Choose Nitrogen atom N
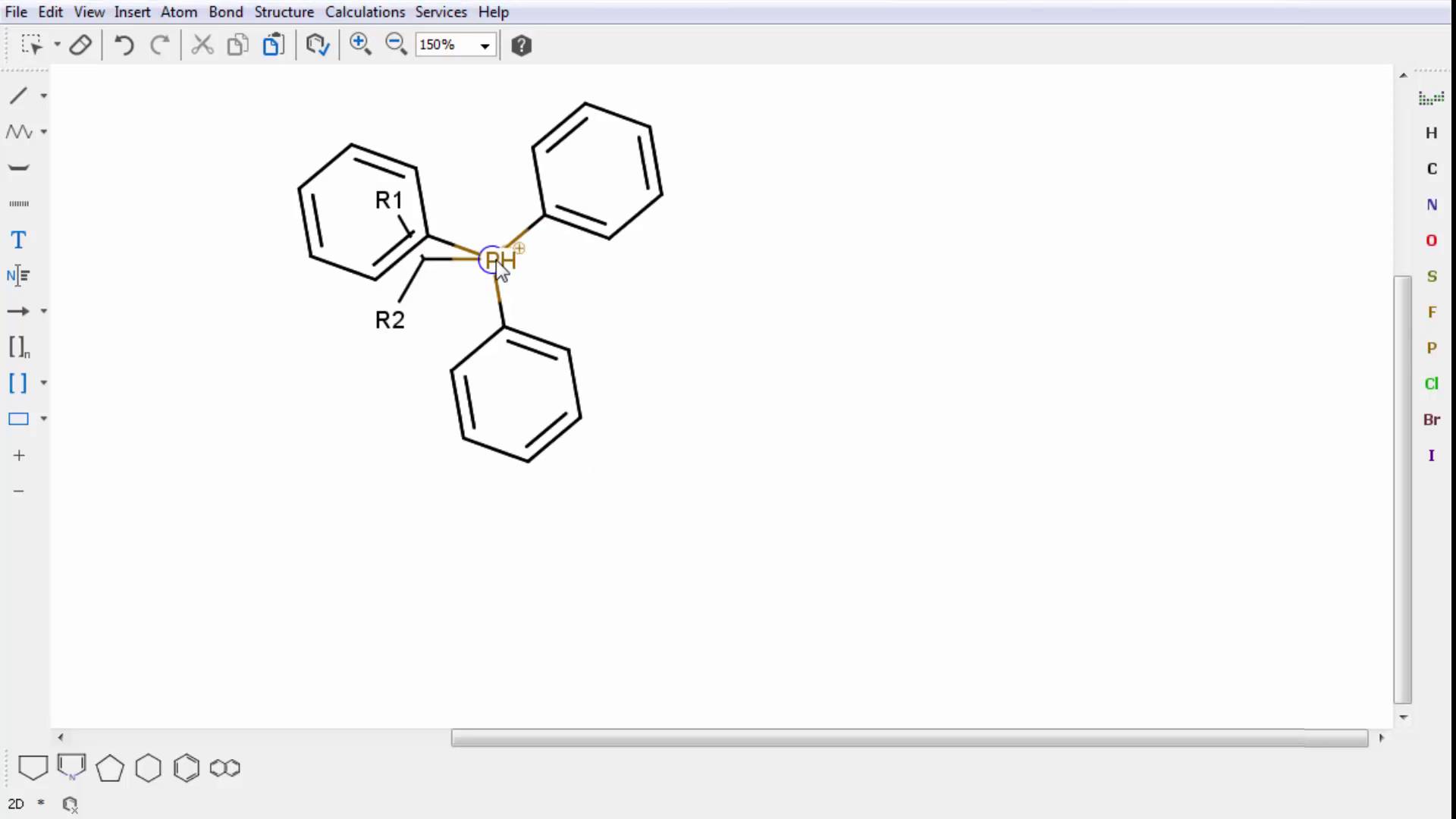Viewport: 1456px width, 819px height. tap(1432, 205)
